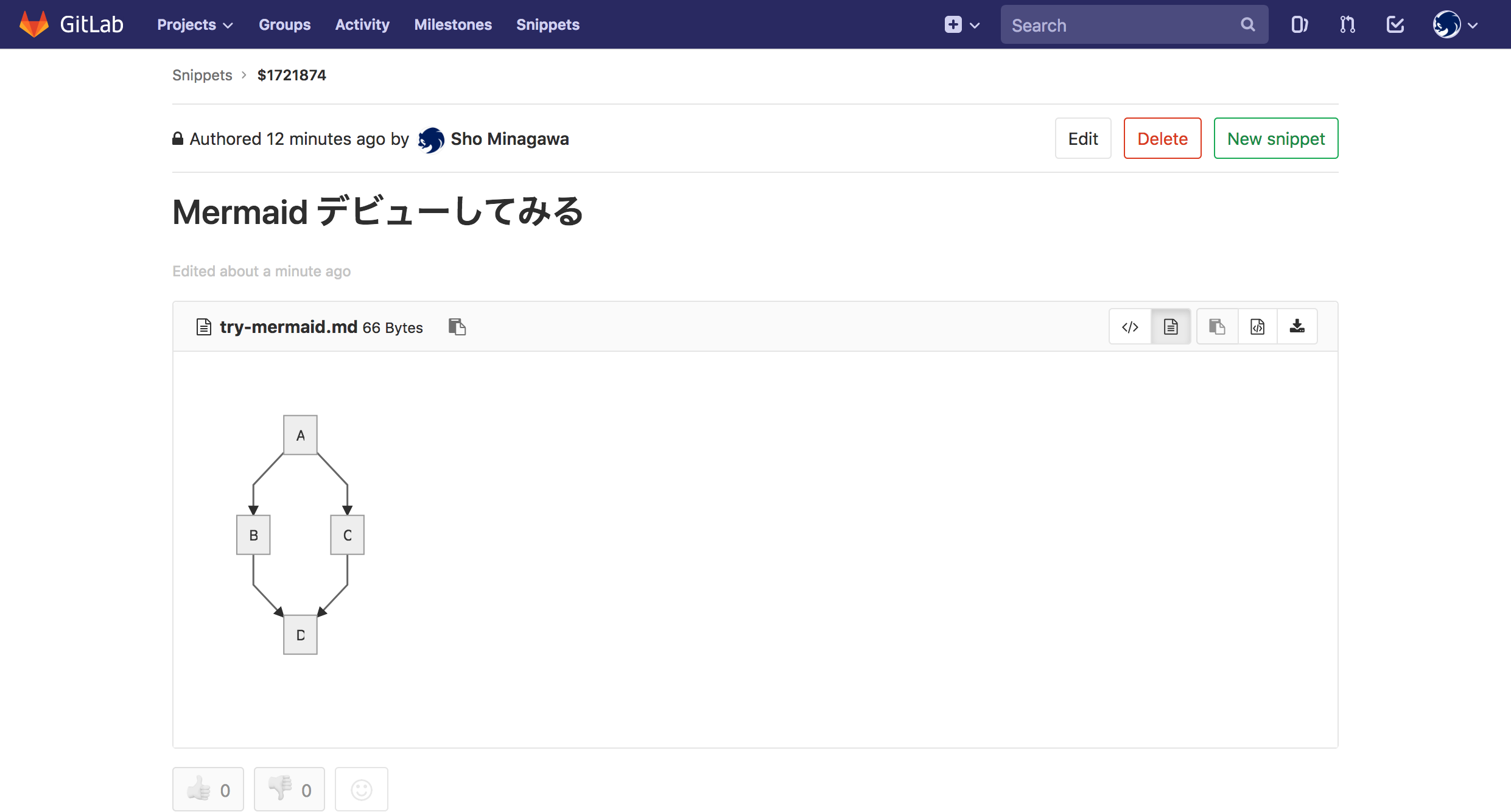Click inside the Search field
The image size is (1511, 812).
click(1120, 24)
